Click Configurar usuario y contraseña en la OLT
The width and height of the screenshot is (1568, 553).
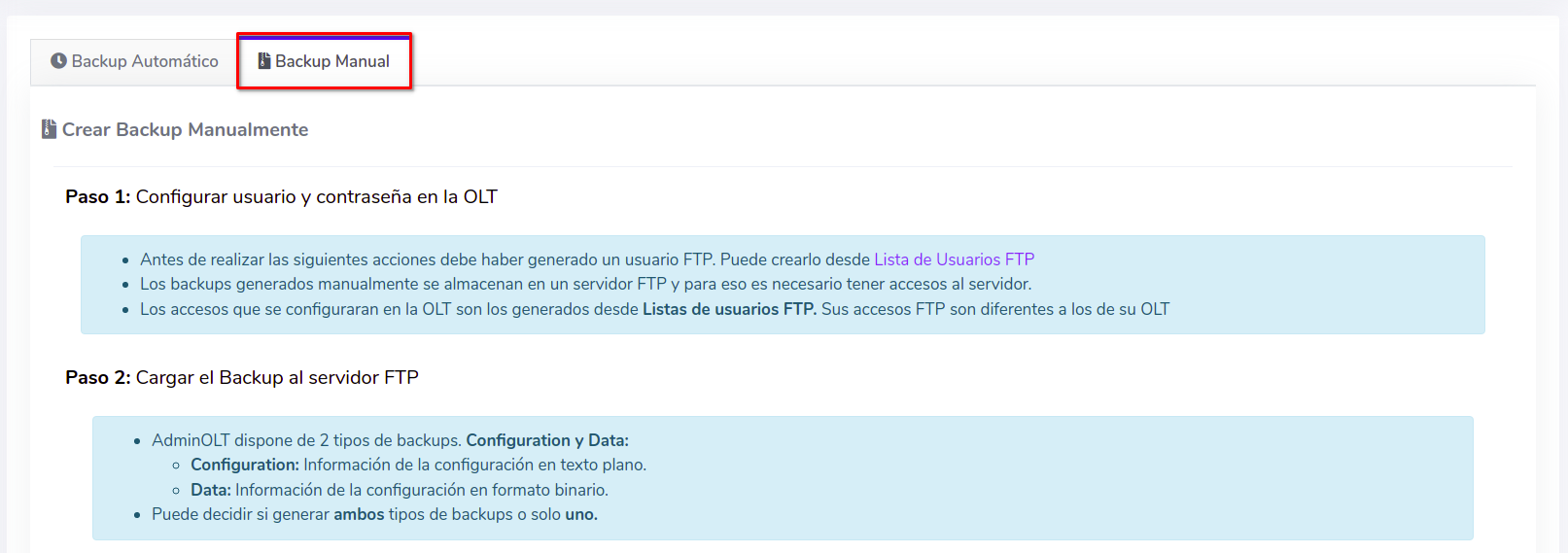point(316,196)
